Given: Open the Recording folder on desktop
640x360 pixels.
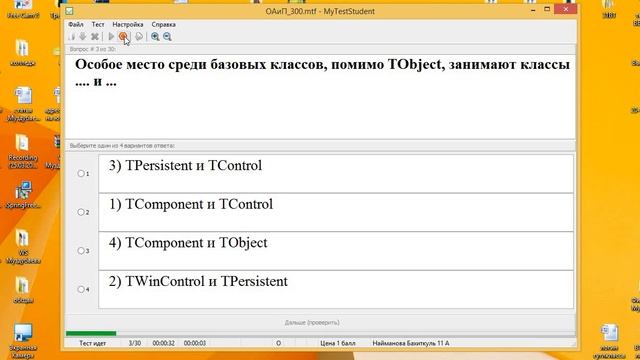Looking at the screenshot, I should click(x=22, y=152).
